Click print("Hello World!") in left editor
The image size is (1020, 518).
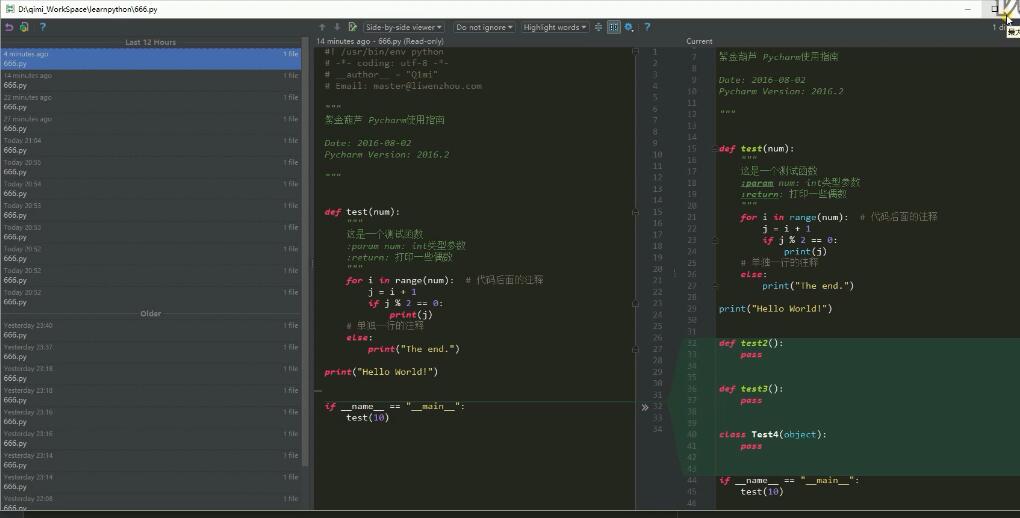pyautogui.click(x=381, y=372)
